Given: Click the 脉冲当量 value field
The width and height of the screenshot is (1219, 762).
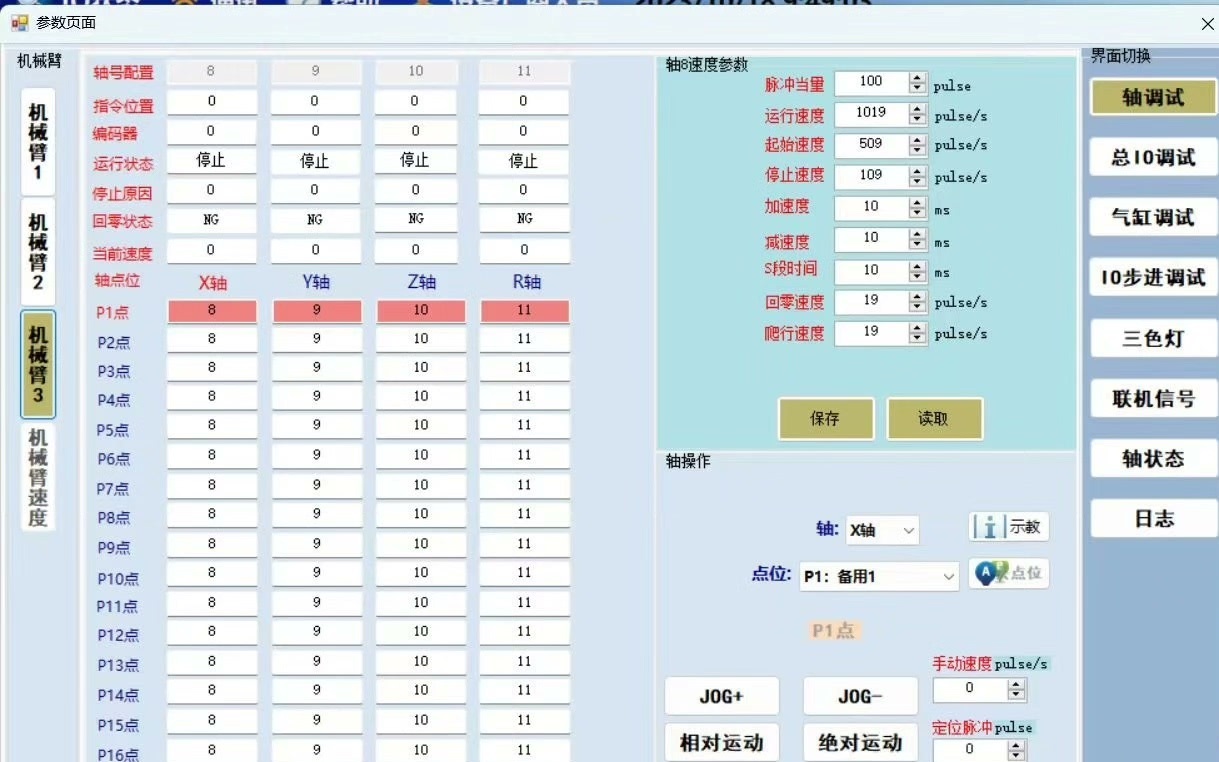Looking at the screenshot, I should click(871, 84).
